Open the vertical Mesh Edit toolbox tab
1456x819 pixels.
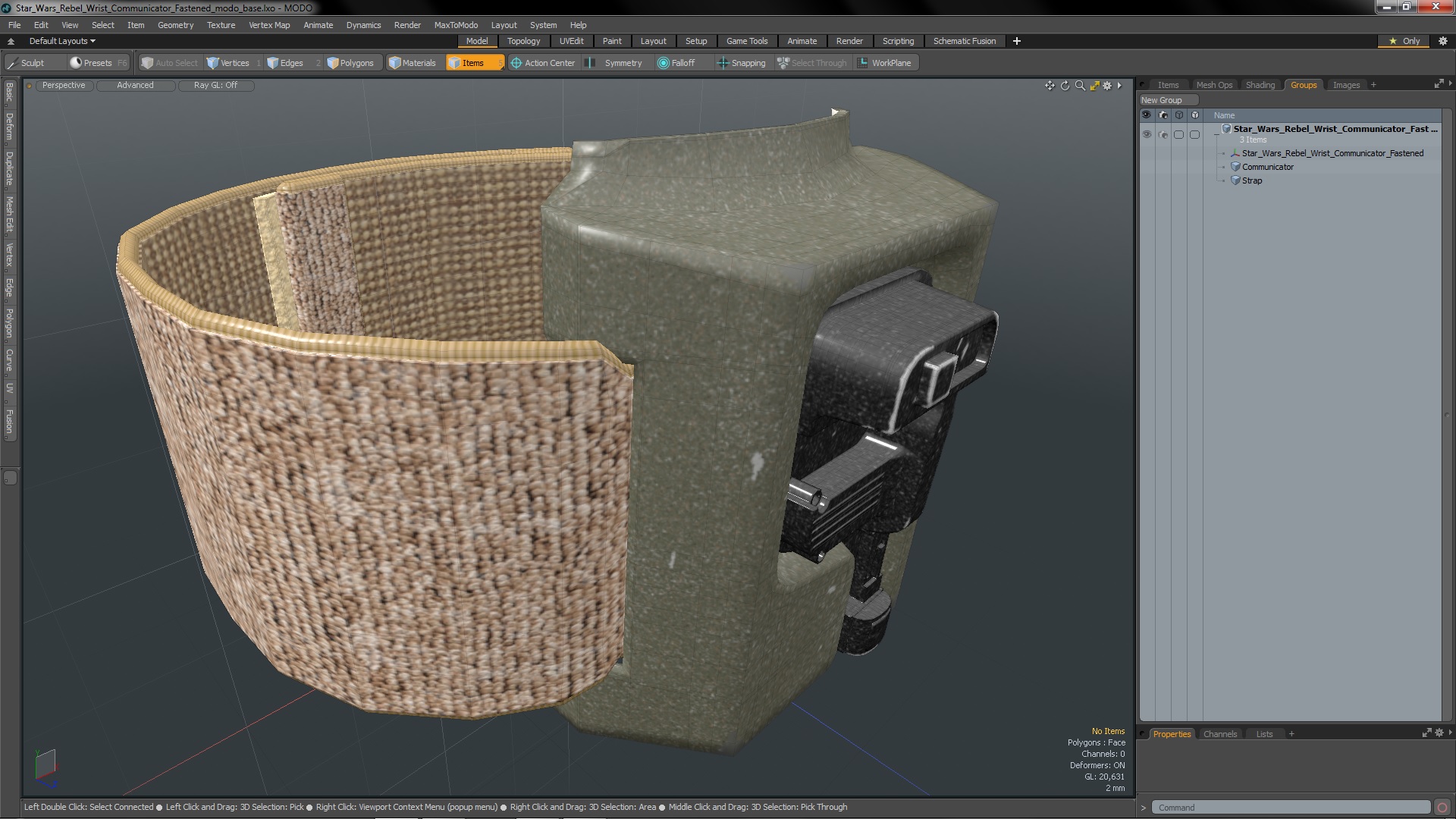tap(9, 214)
